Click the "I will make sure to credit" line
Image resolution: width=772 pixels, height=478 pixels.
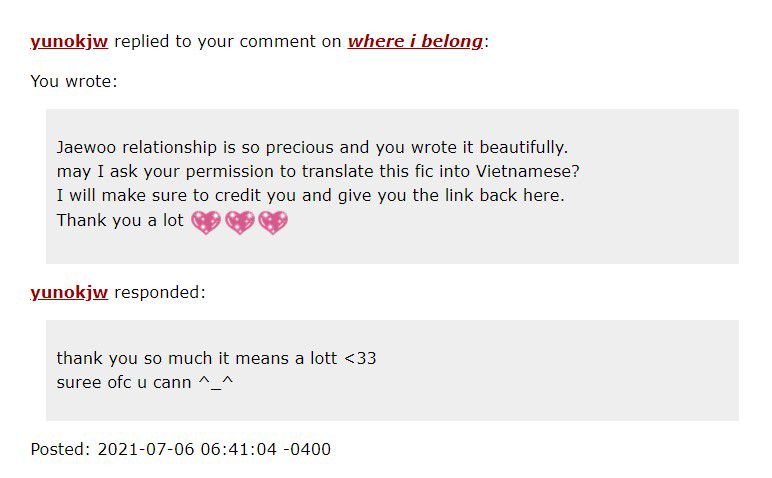pyautogui.click(x=310, y=195)
